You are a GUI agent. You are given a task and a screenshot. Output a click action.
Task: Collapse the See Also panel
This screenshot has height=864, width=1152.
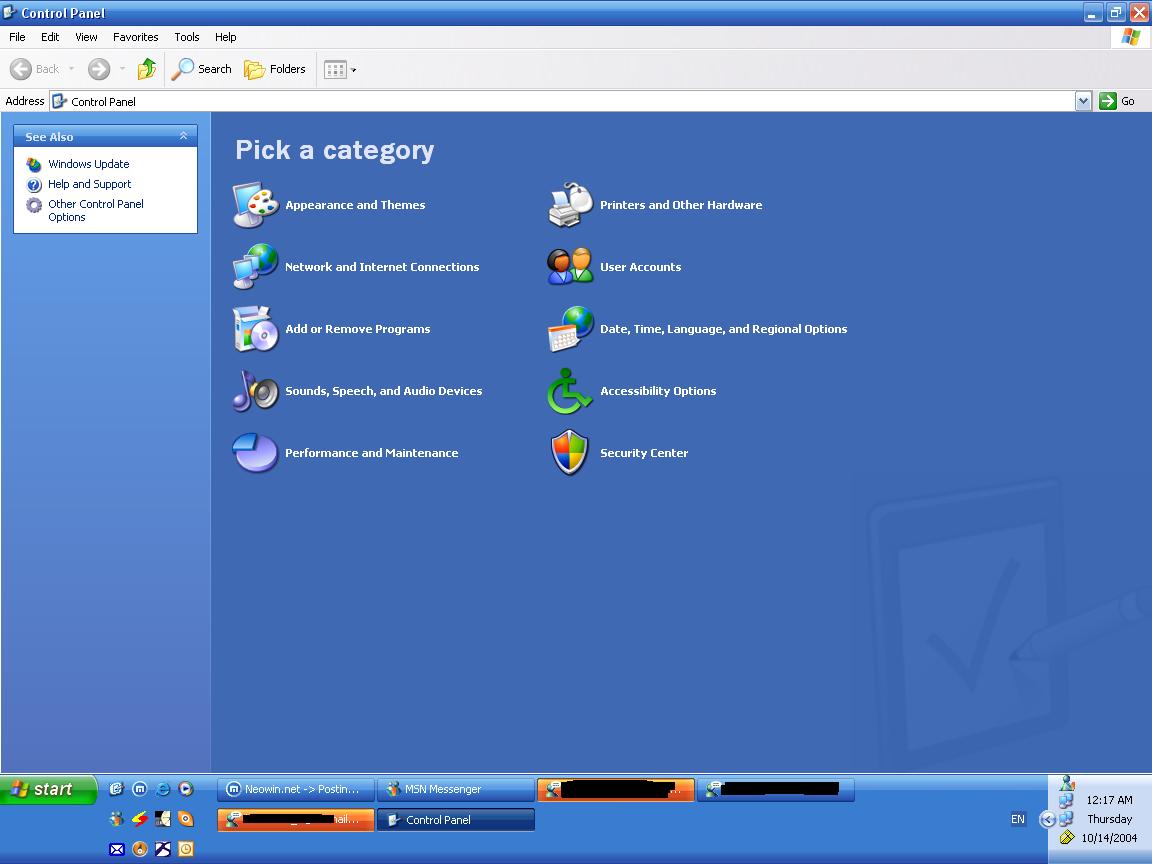183,135
